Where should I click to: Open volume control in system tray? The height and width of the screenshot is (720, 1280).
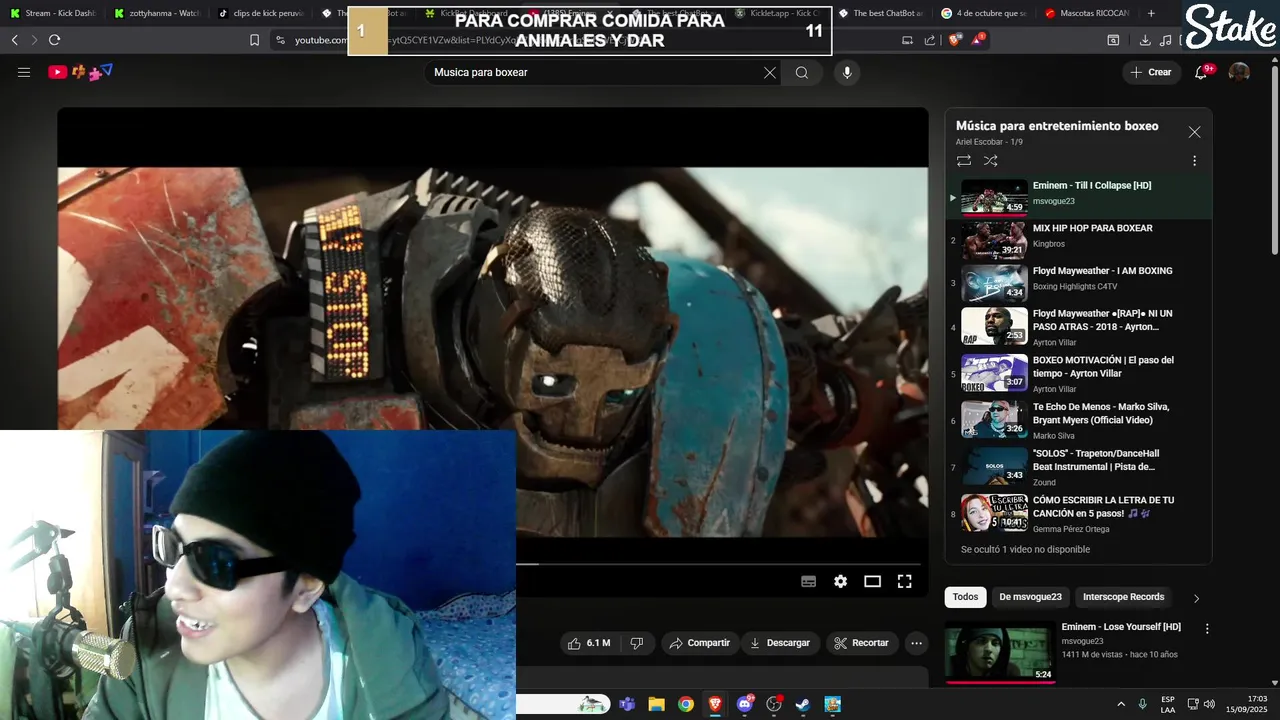coord(1210,704)
